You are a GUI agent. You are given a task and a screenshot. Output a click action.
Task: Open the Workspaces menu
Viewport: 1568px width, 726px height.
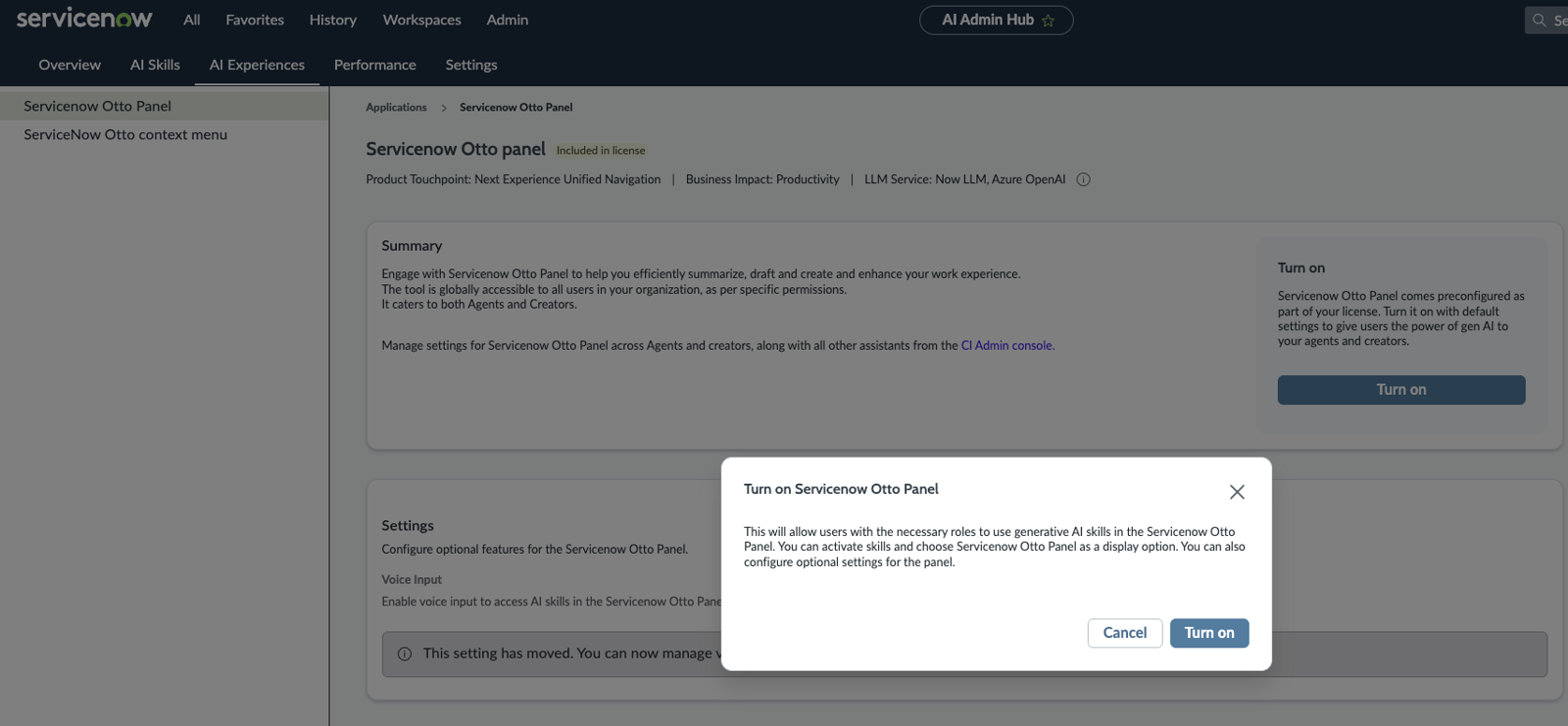pyautogui.click(x=421, y=20)
